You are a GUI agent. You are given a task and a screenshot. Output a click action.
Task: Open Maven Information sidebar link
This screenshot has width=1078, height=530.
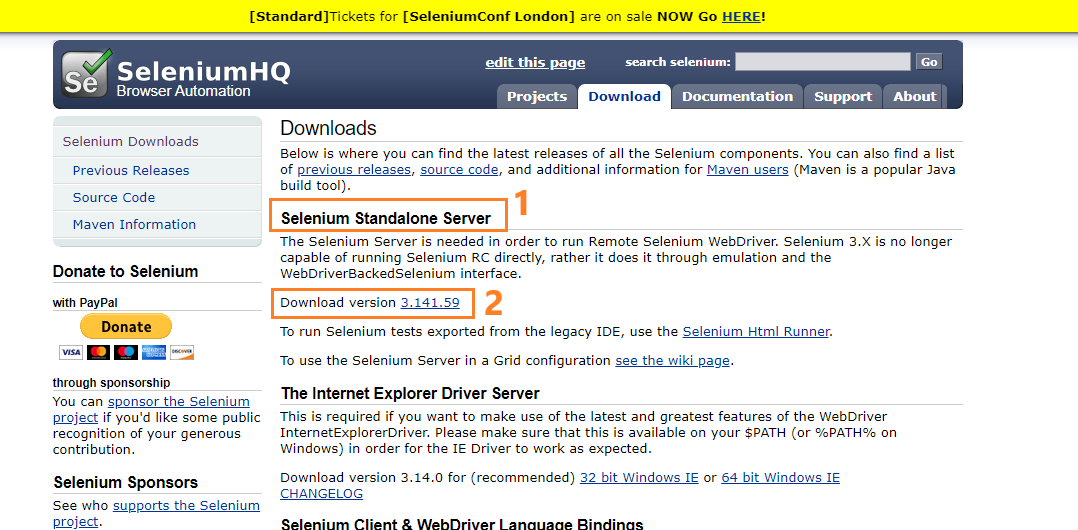(134, 224)
